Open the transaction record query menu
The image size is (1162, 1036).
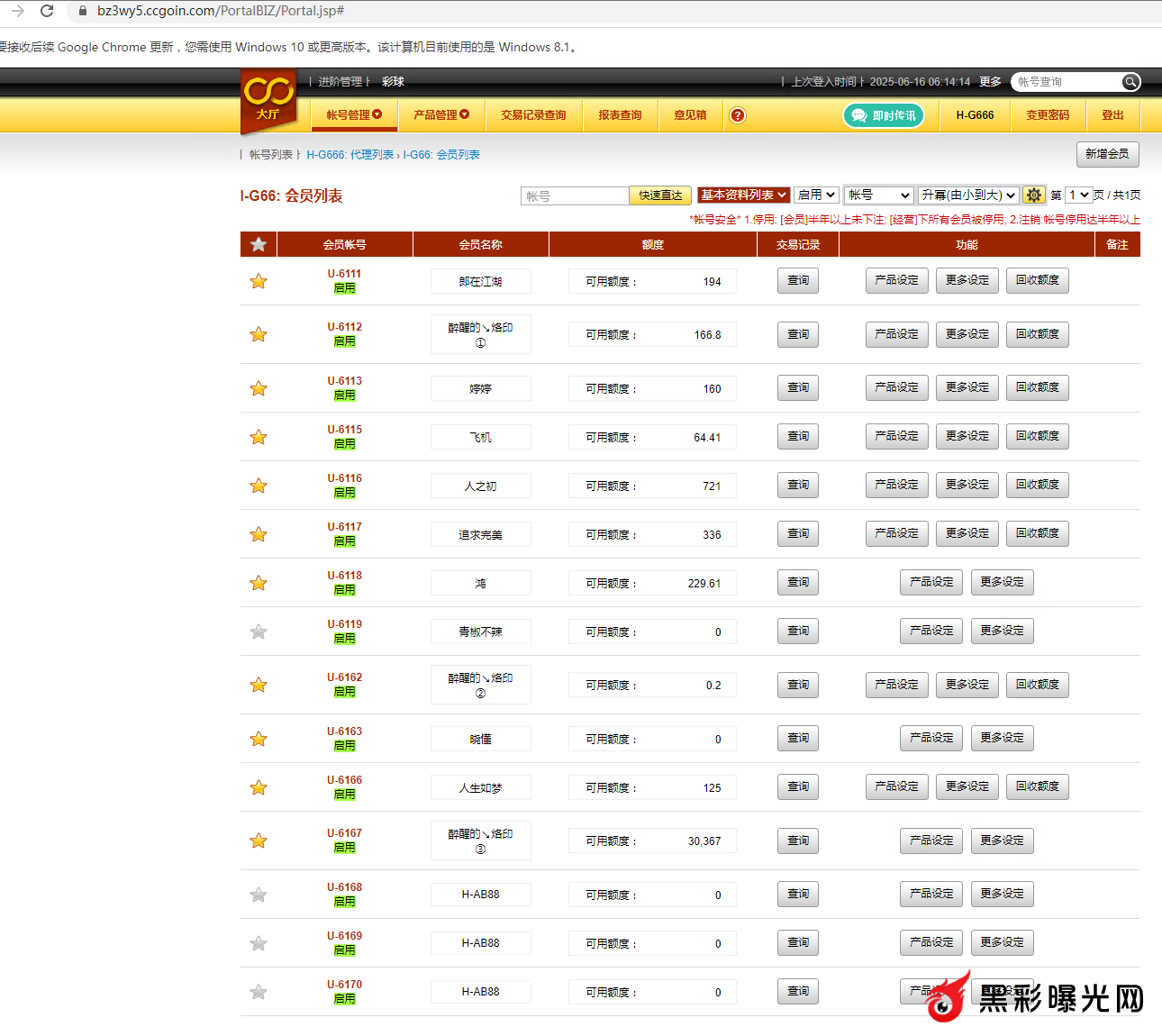tap(533, 115)
